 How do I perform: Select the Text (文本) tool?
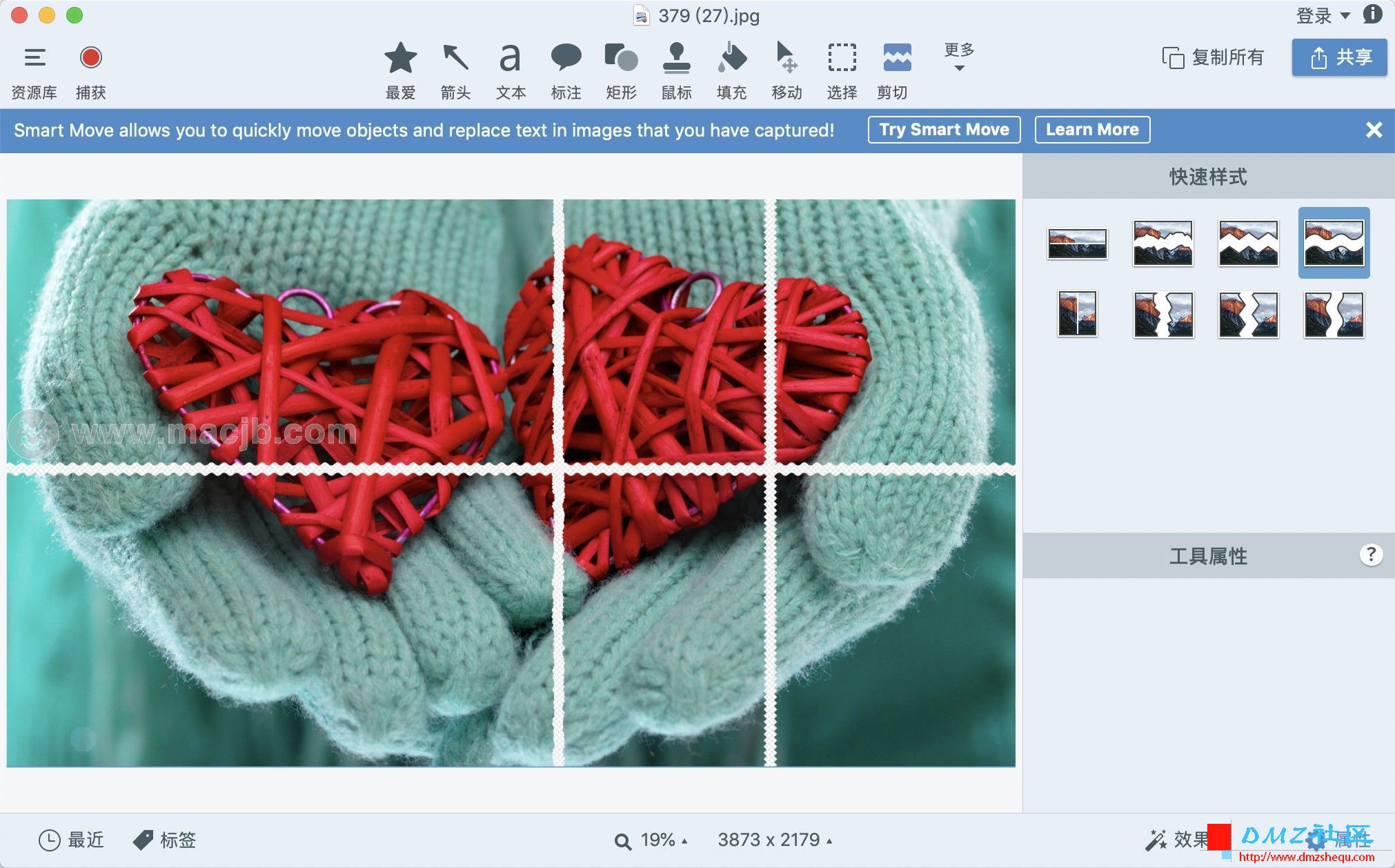click(x=511, y=70)
